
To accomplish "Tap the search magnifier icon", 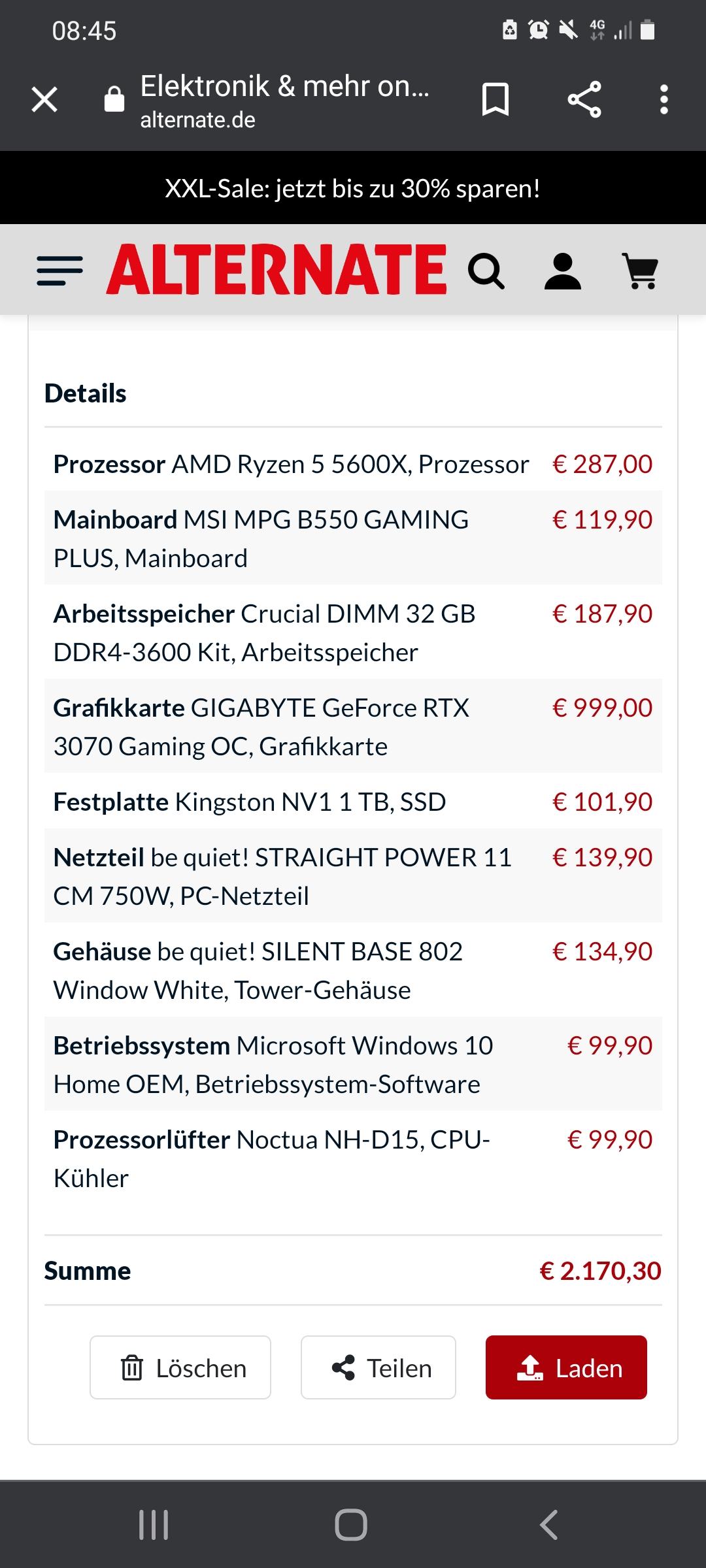I will [x=486, y=270].
